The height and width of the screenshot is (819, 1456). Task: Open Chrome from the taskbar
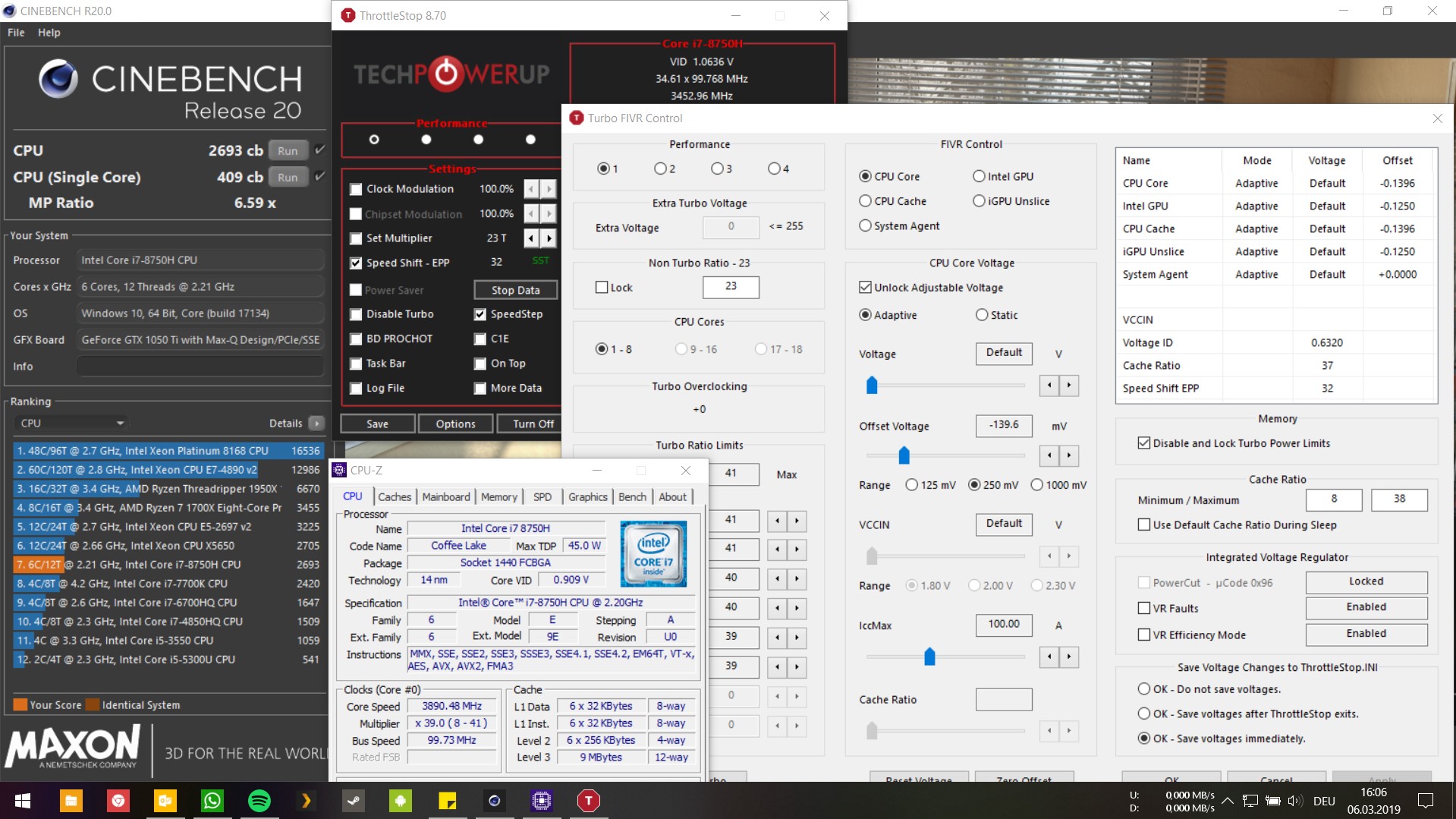click(119, 801)
